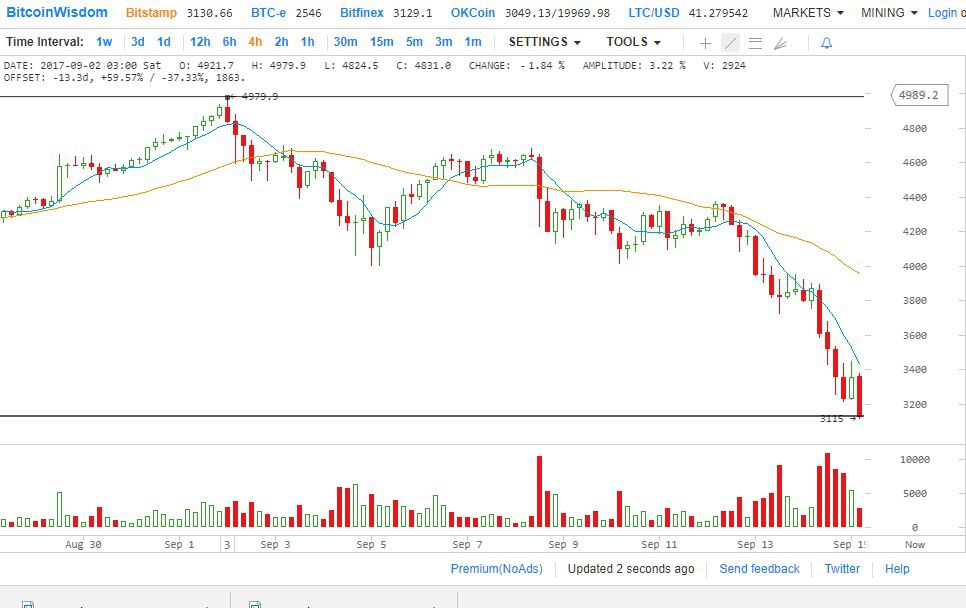Open the SETTINGS dropdown
The width and height of the screenshot is (966, 608).
coord(545,42)
